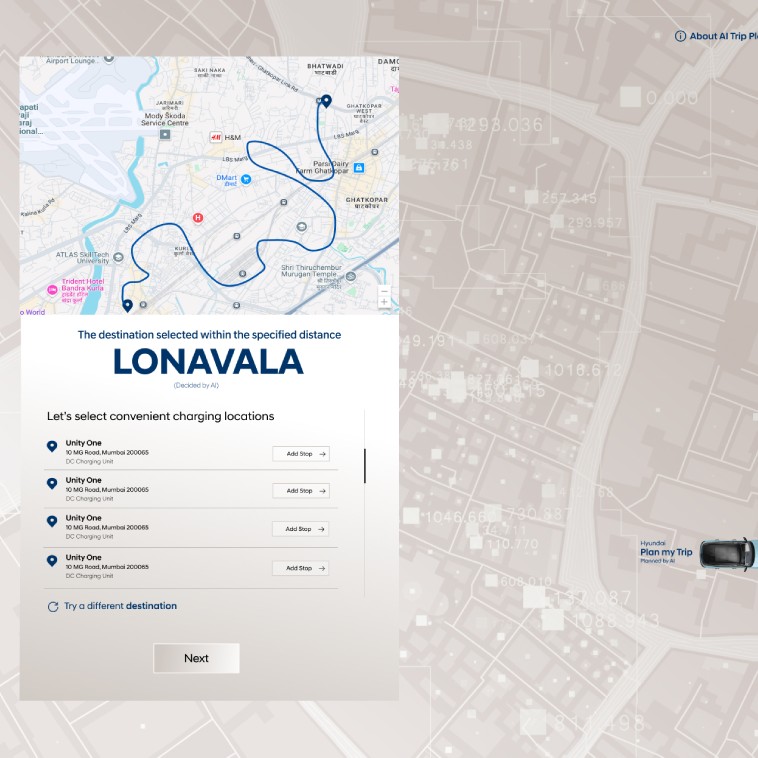
Task: Click the Hyundai car image at right edge
Action: pos(728,553)
